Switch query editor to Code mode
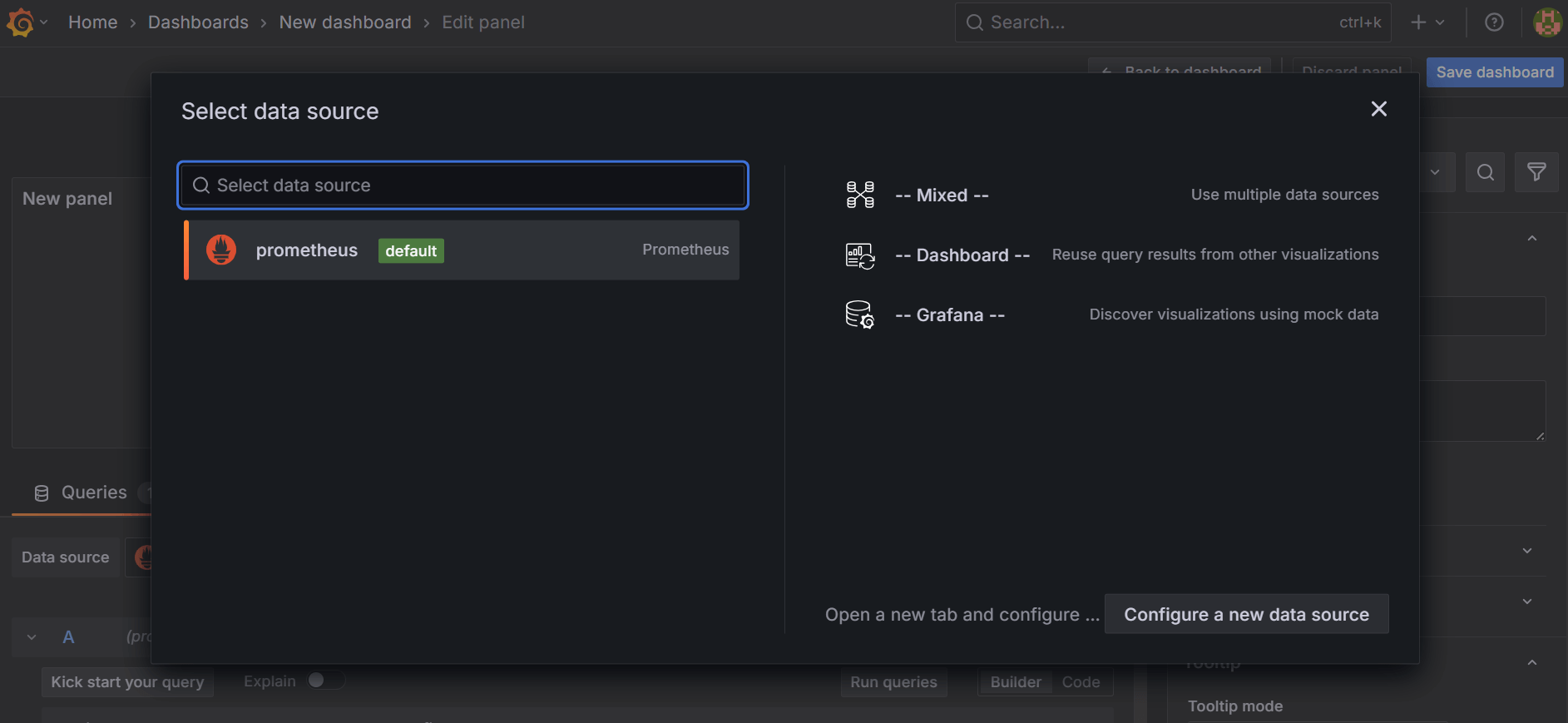This screenshot has height=723, width=1568. pyautogui.click(x=1081, y=682)
